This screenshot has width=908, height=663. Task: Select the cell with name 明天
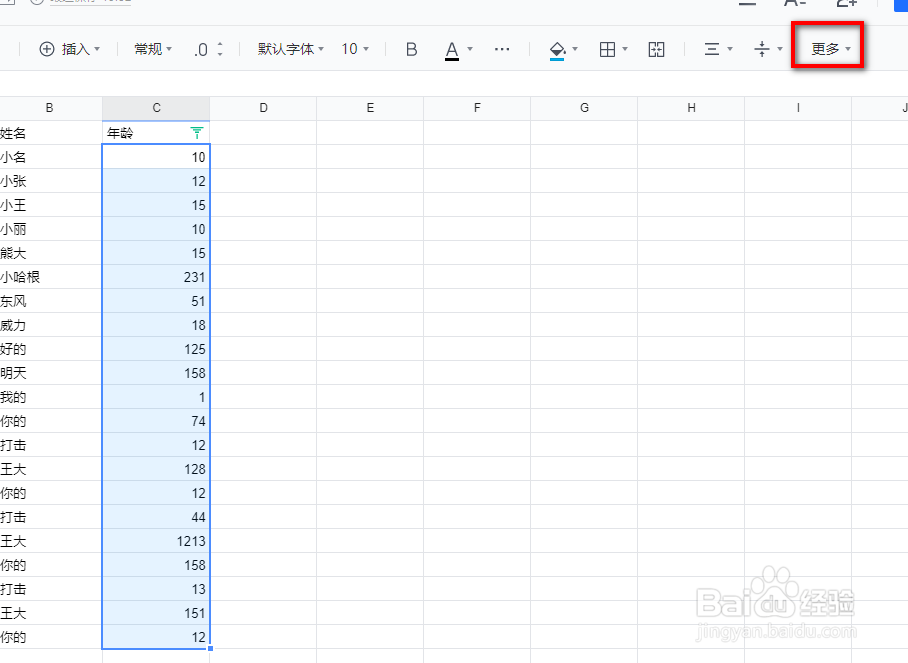51,373
